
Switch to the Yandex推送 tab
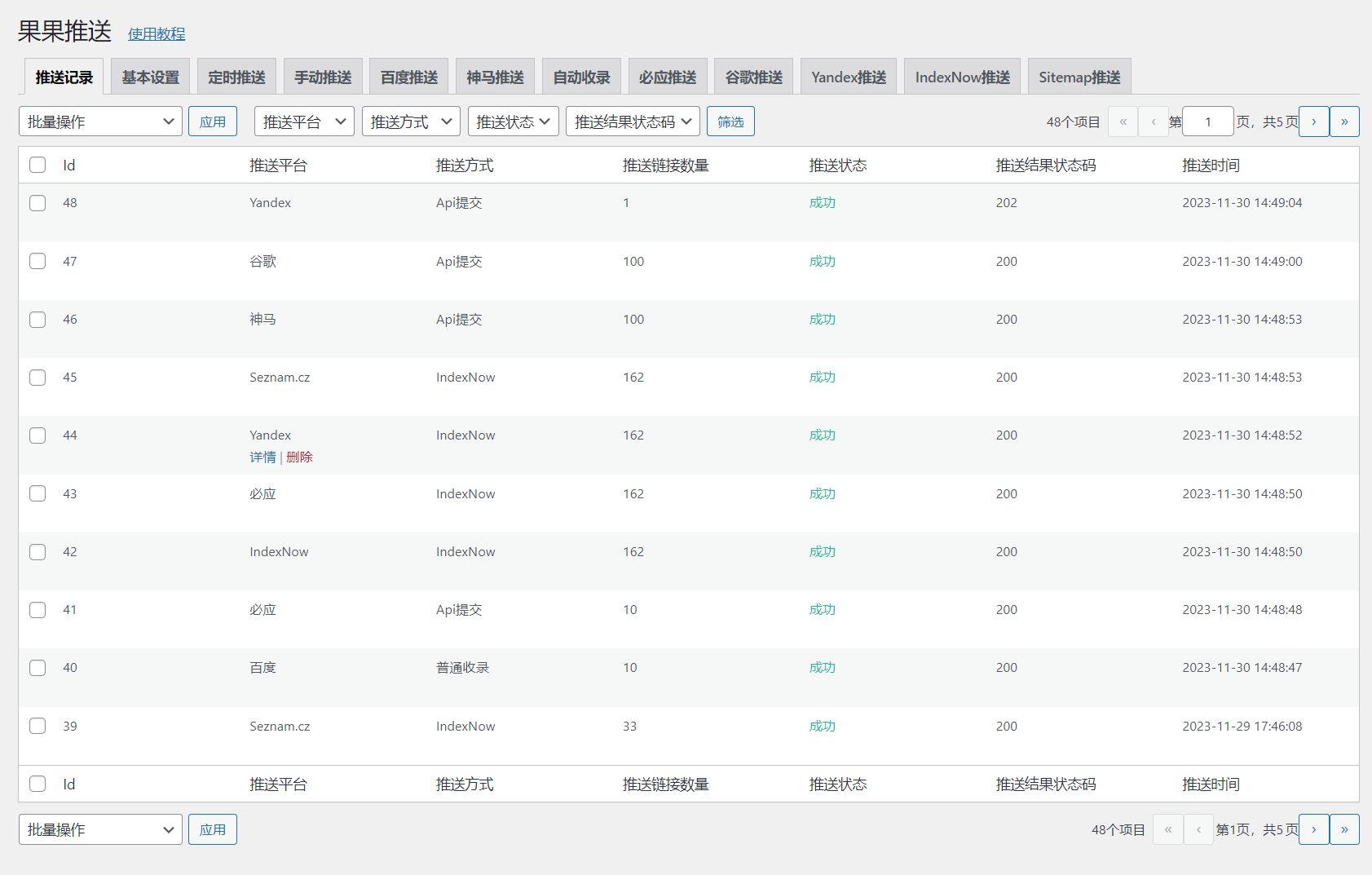849,77
